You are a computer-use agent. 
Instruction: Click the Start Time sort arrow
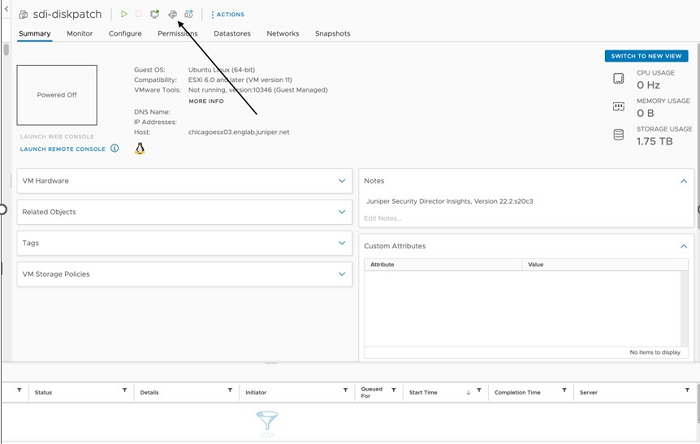[x=468, y=392]
